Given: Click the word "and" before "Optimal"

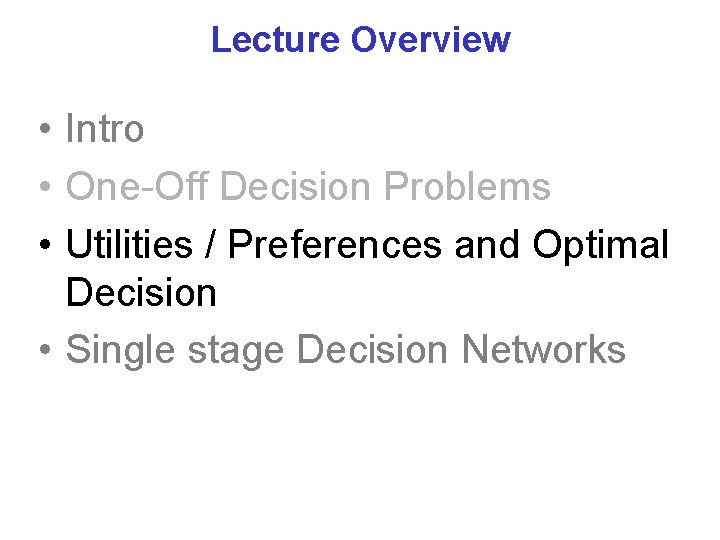Looking at the screenshot, I should 488,244.
